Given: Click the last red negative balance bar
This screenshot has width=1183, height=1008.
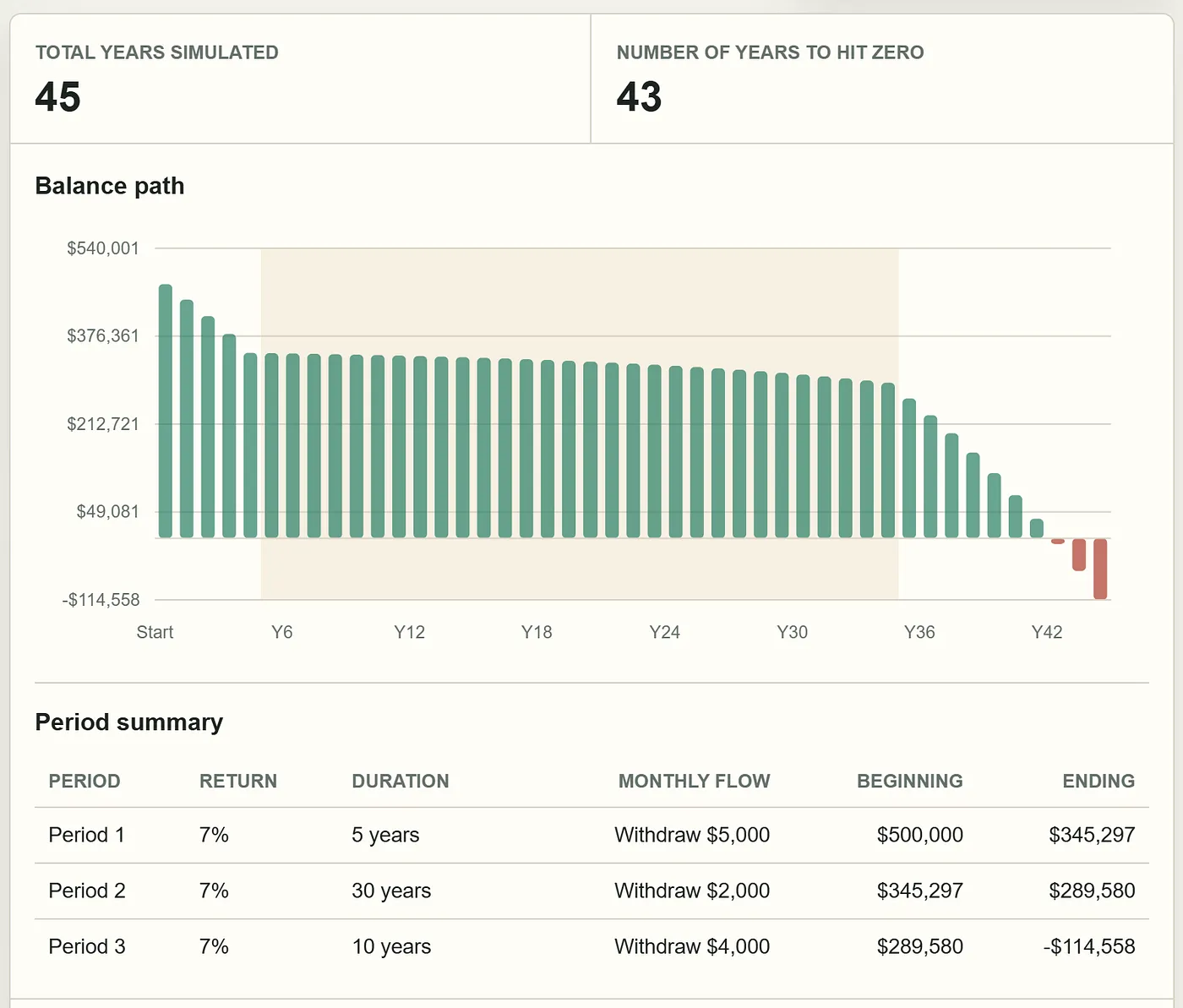Looking at the screenshot, I should pyautogui.click(x=1100, y=569).
